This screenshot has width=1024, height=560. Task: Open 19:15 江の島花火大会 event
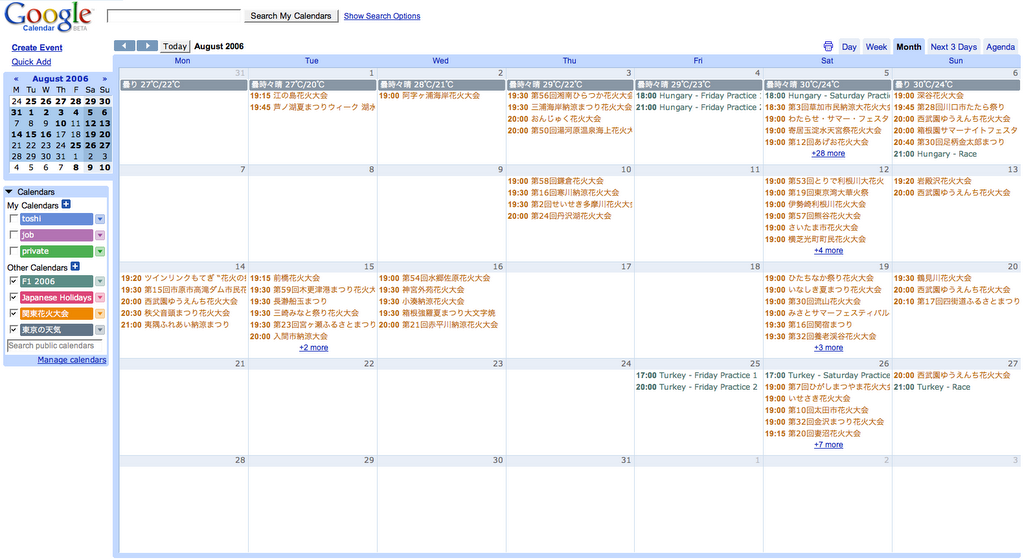pos(289,96)
